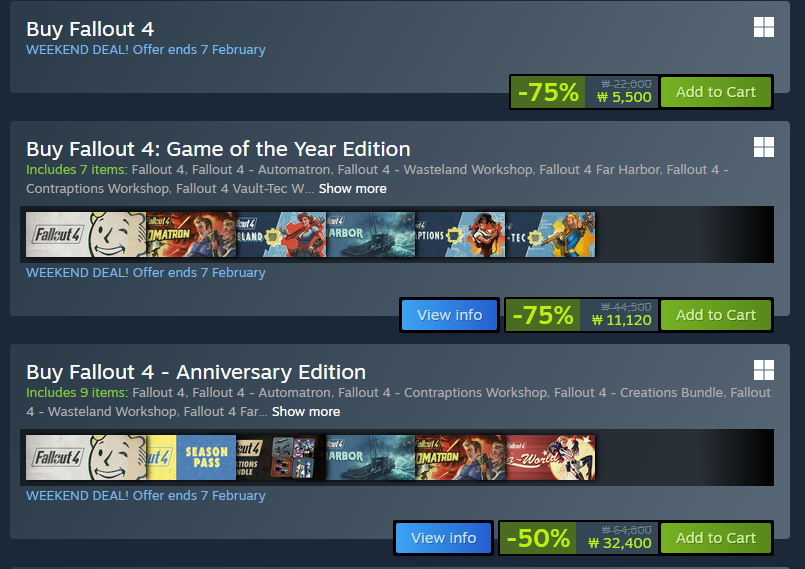Click the -50% discount badge
The width and height of the screenshot is (805, 569).
click(537, 538)
